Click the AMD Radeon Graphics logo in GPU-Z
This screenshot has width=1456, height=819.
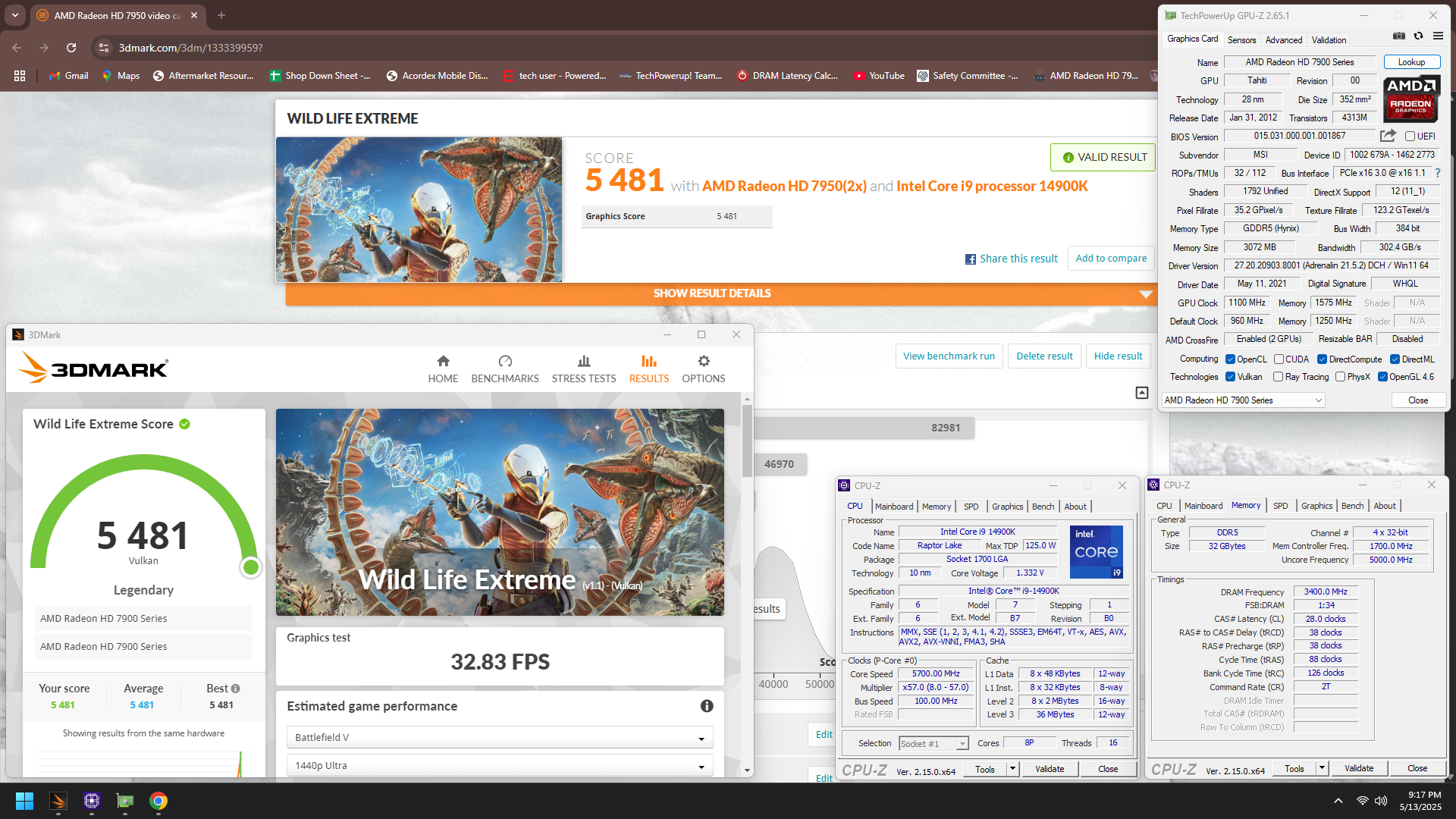pos(1410,99)
